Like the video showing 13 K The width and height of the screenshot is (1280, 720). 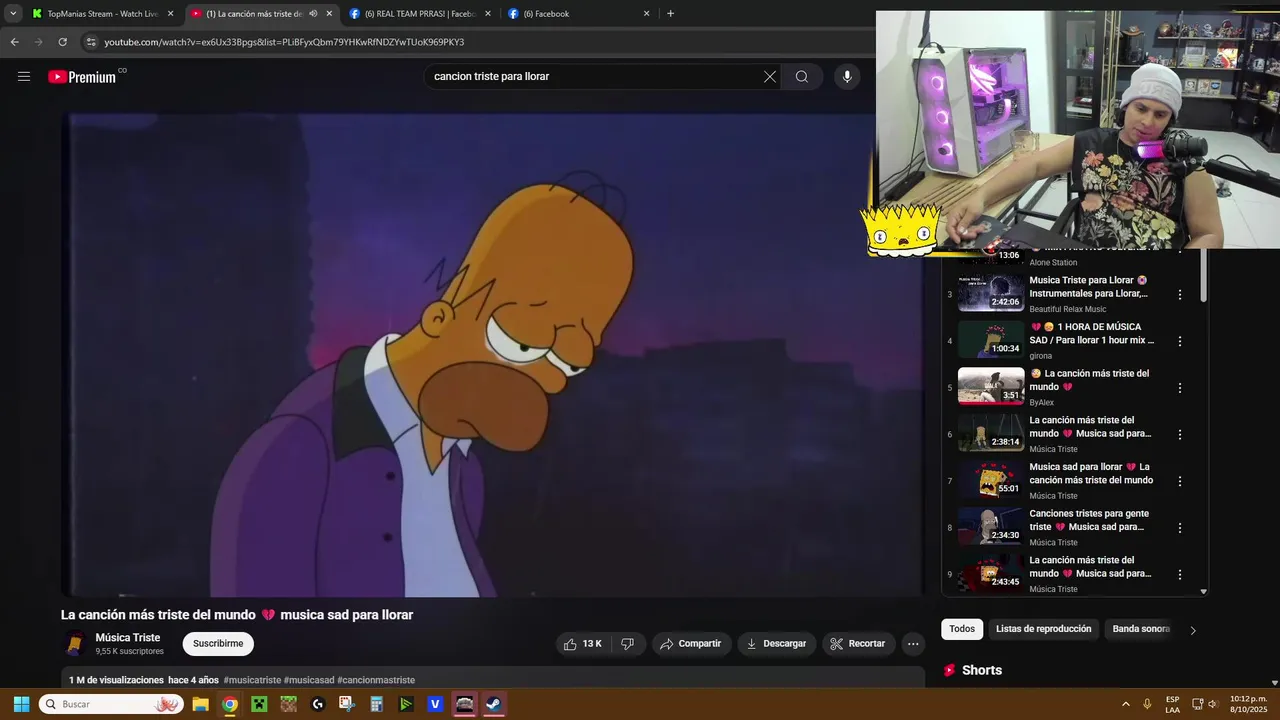click(582, 644)
